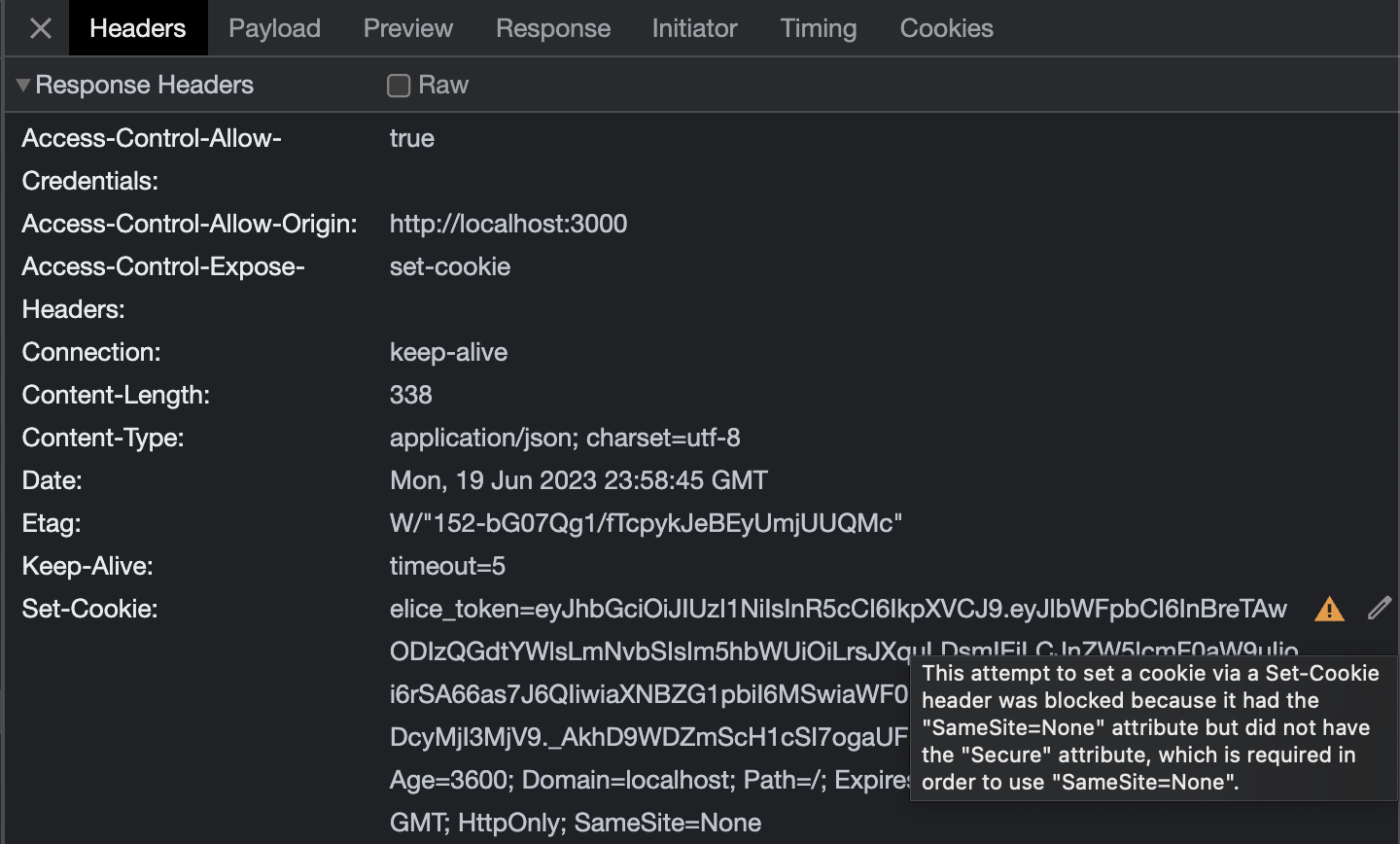The image size is (1400, 844).
Task: Edit the Set-Cookie header with pencil icon
Action: [1379, 608]
